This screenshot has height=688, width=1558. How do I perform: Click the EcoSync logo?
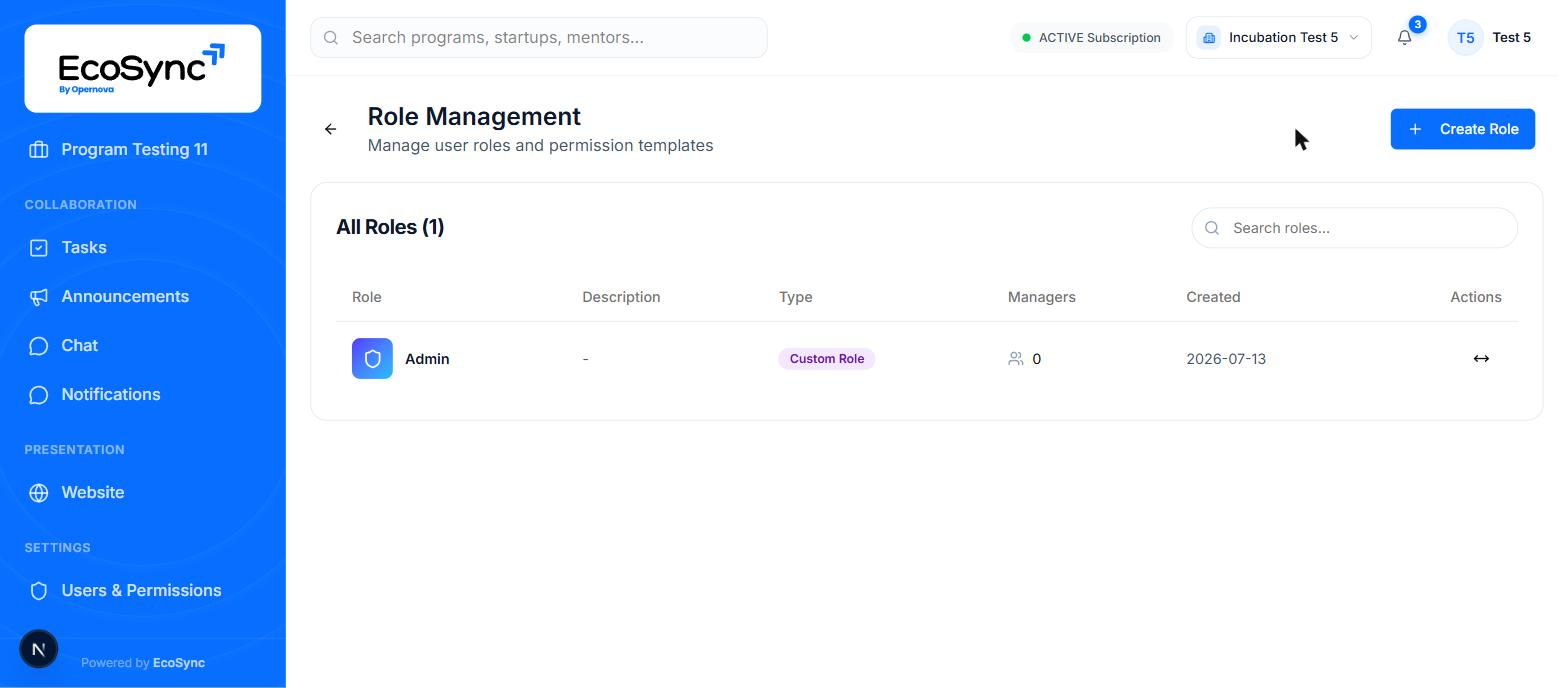pyautogui.click(x=142, y=68)
